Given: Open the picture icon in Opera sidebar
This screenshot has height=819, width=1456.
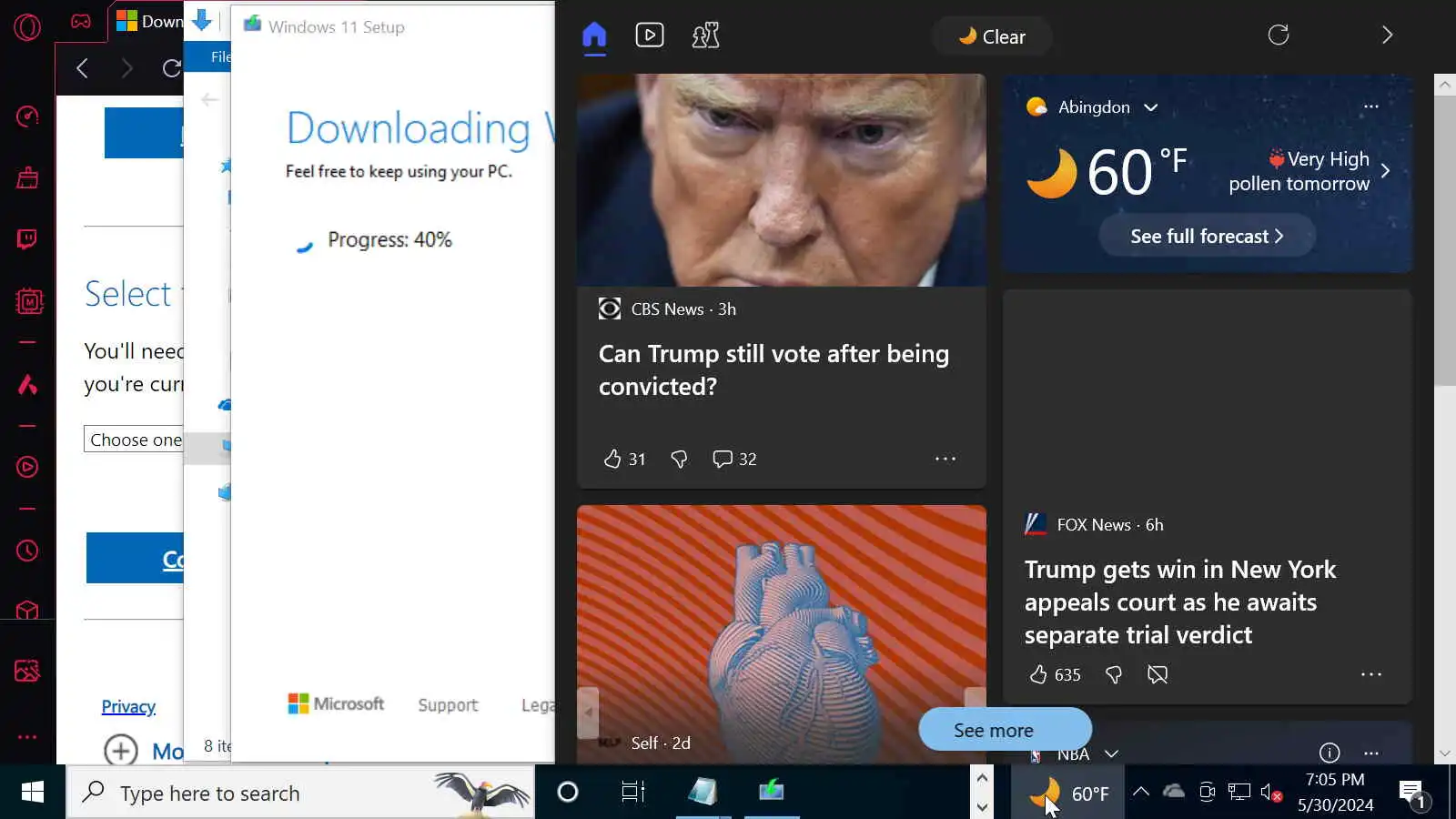Looking at the screenshot, I should click(27, 671).
